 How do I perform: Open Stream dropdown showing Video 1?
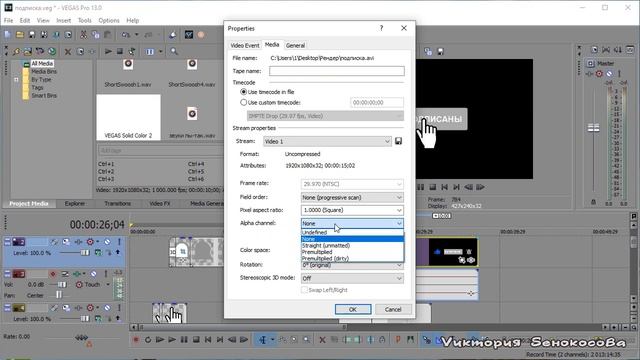coord(327,141)
